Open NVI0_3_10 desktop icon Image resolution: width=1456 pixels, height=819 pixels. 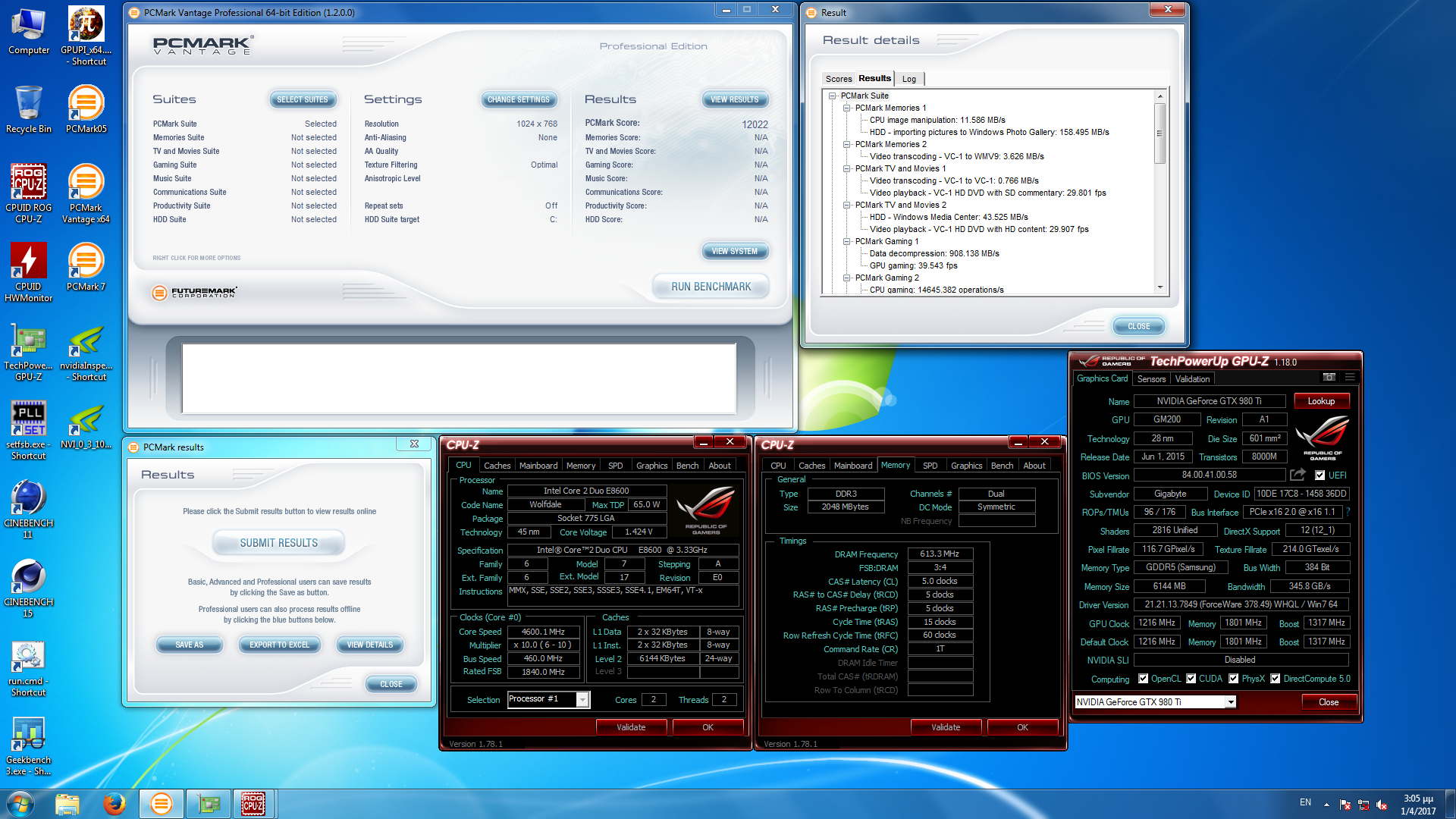coord(86,425)
